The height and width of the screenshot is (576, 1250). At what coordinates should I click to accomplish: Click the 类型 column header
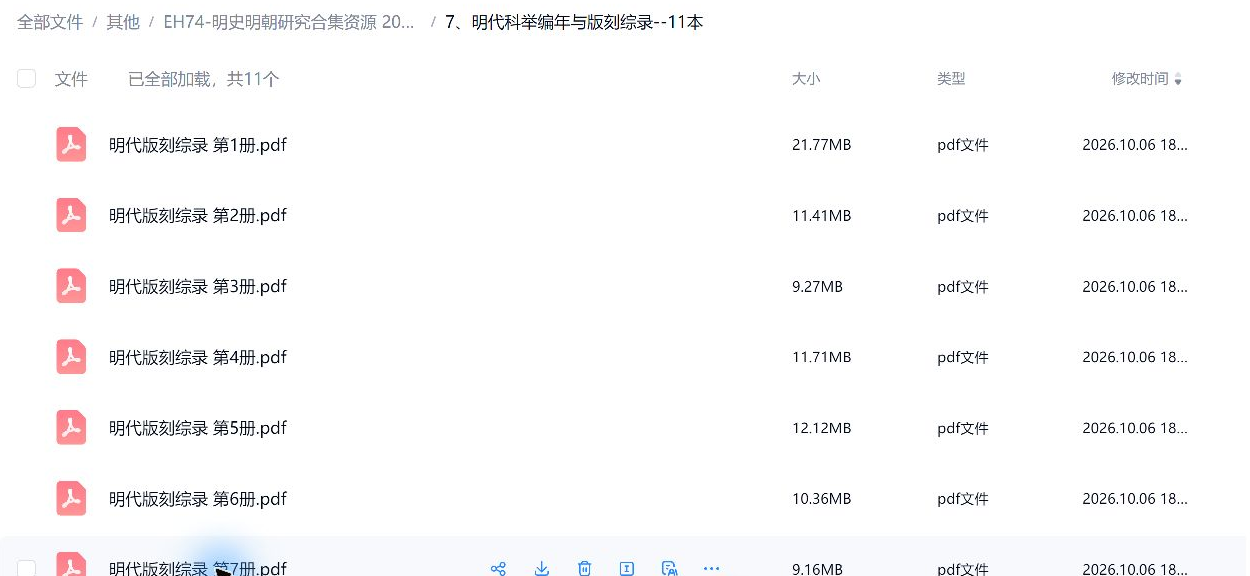(x=951, y=79)
